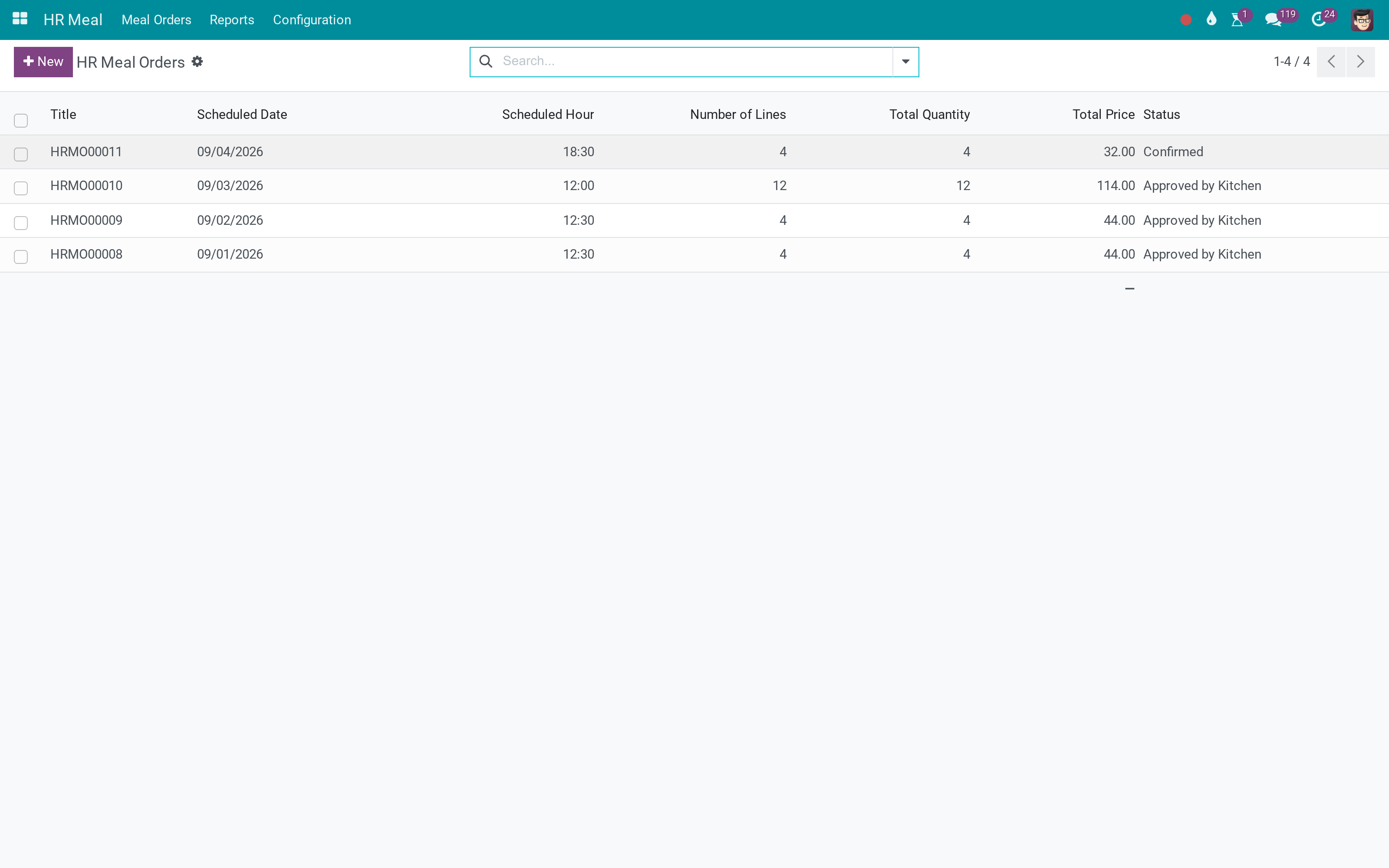Open the user avatar menu
The image size is (1389, 868).
point(1362,20)
